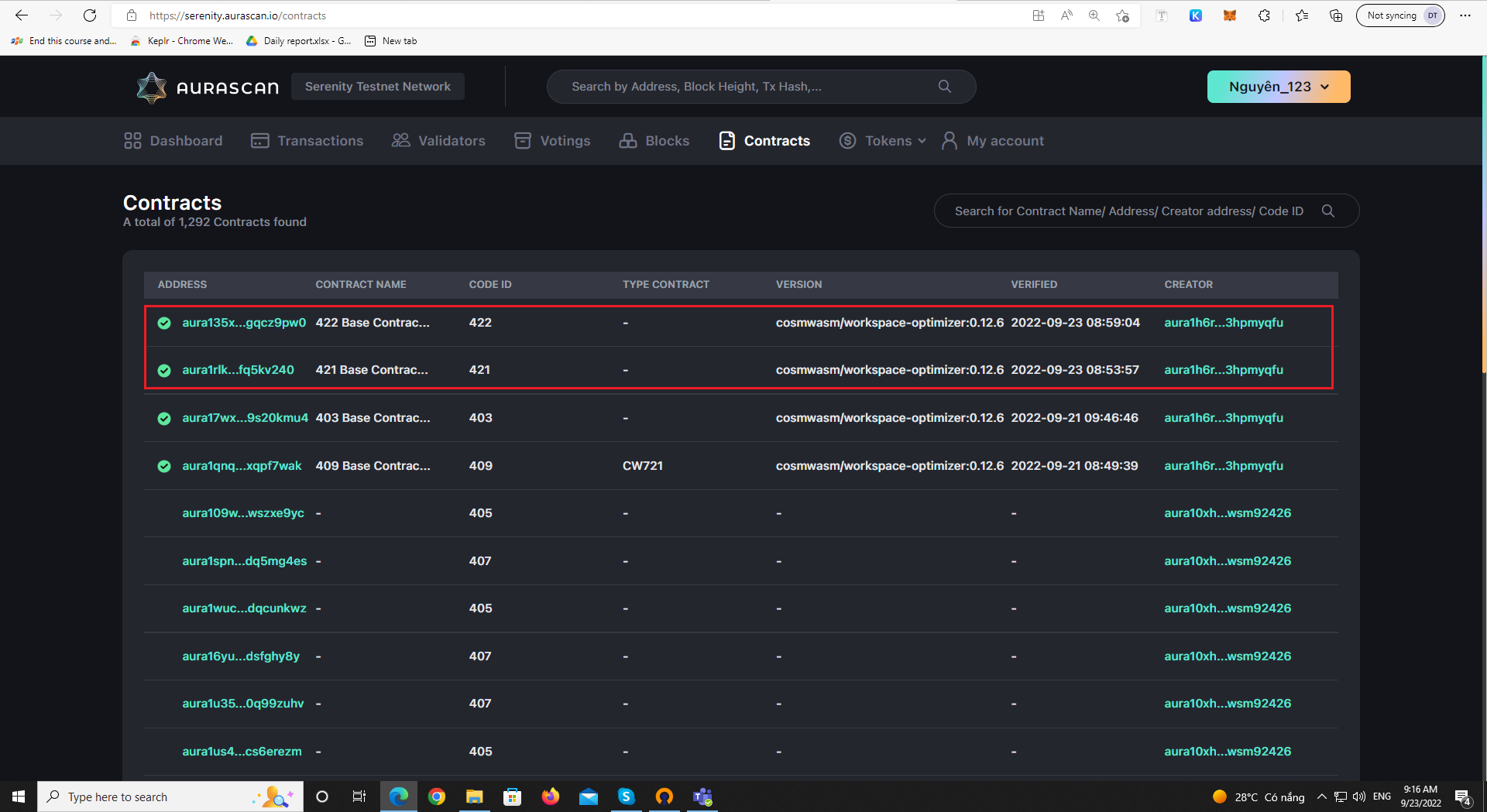Screen dimensions: 1487x812
Task: Select the Dashboard grid icon
Action: (132, 140)
